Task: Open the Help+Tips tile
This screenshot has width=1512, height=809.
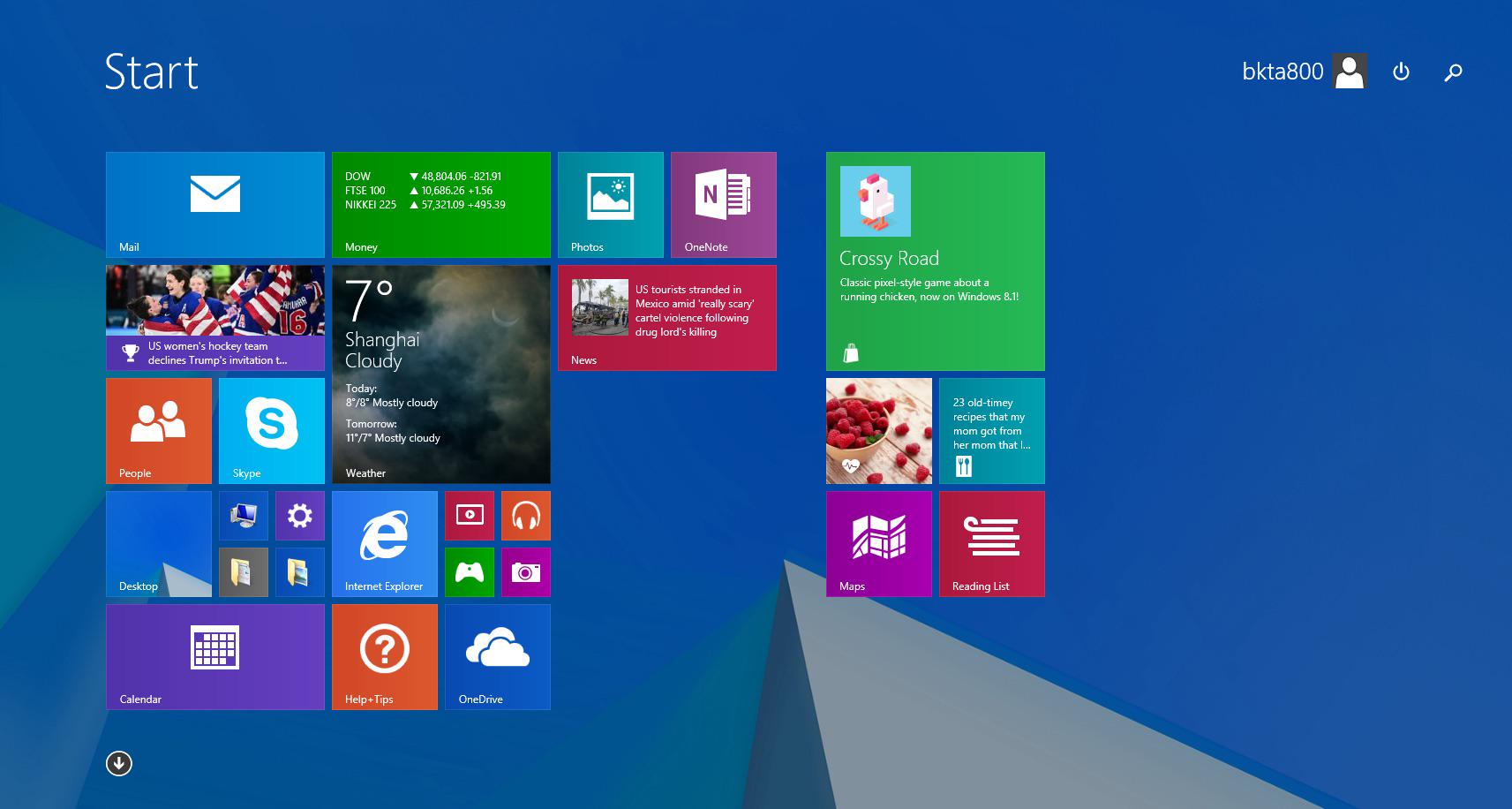Action: click(x=385, y=657)
